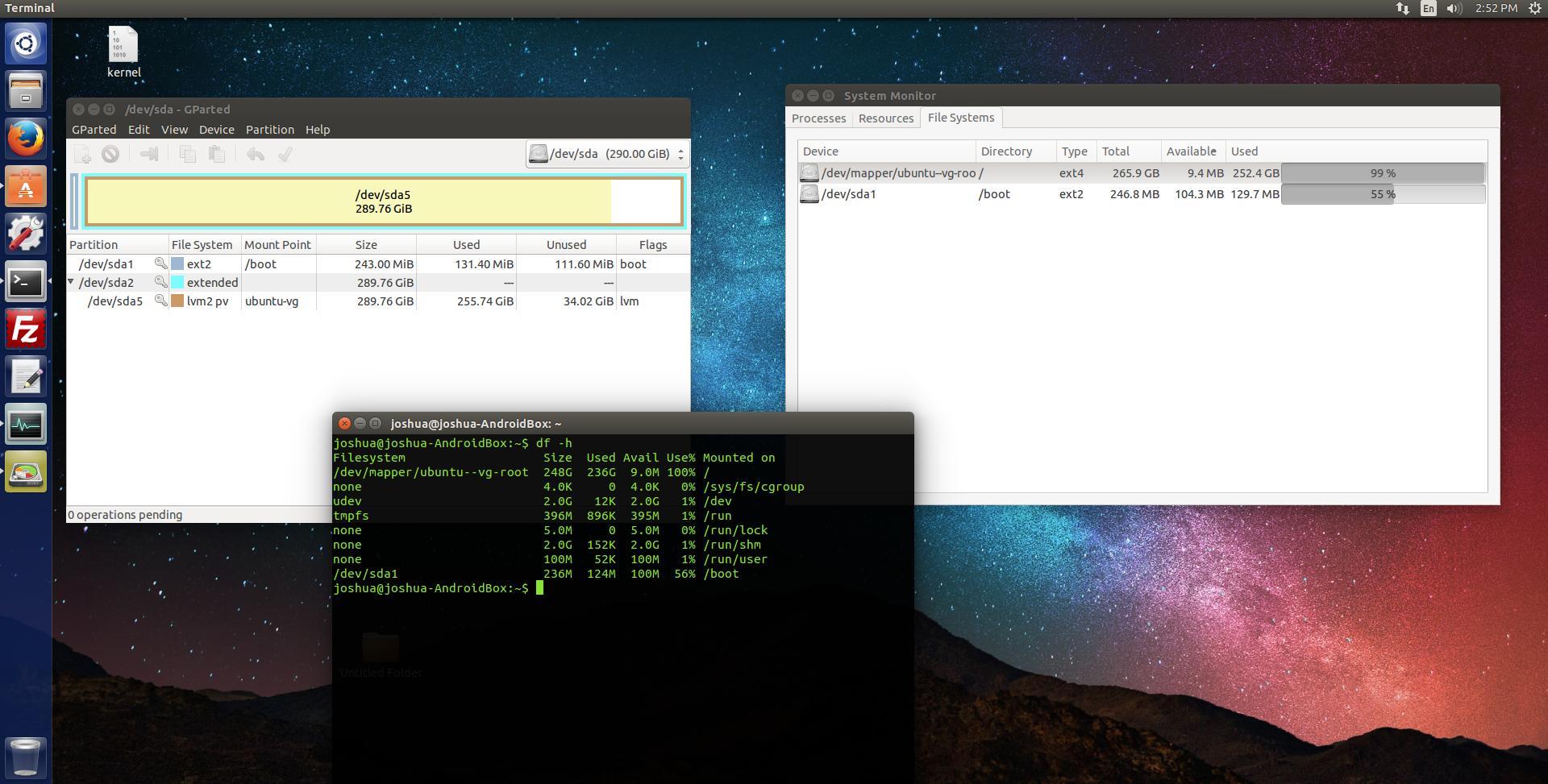Open the Help menu in GParted

coord(318,130)
